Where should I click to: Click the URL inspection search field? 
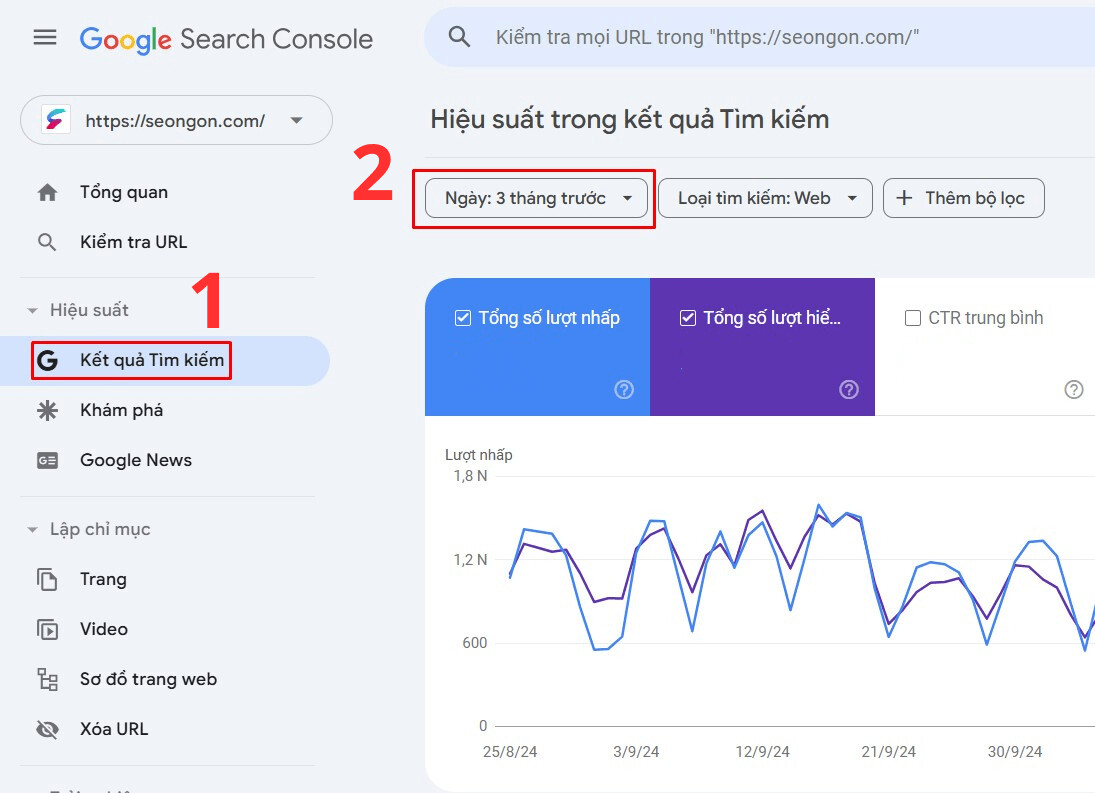click(x=760, y=37)
